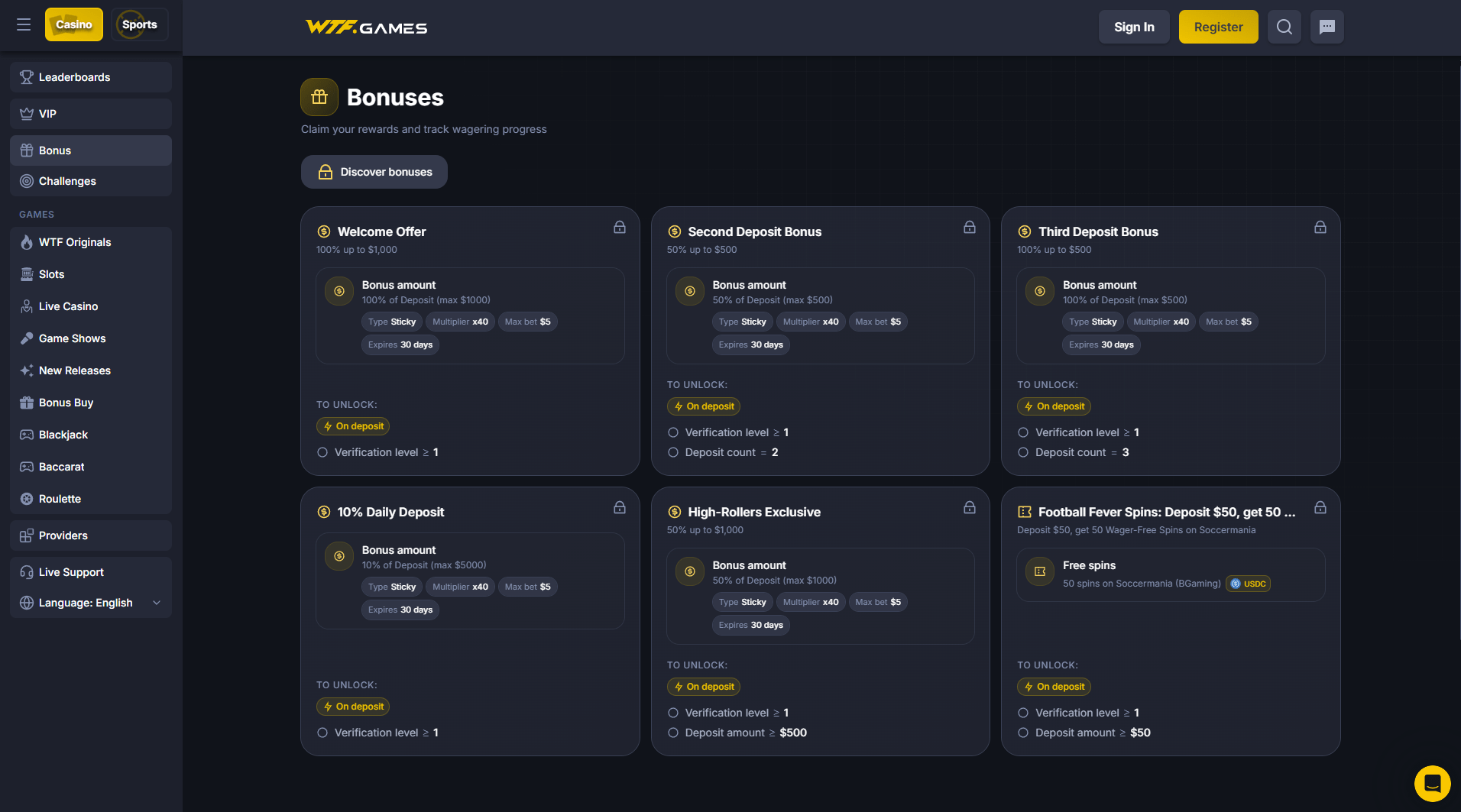Open Slots in the games menu

coord(91,274)
